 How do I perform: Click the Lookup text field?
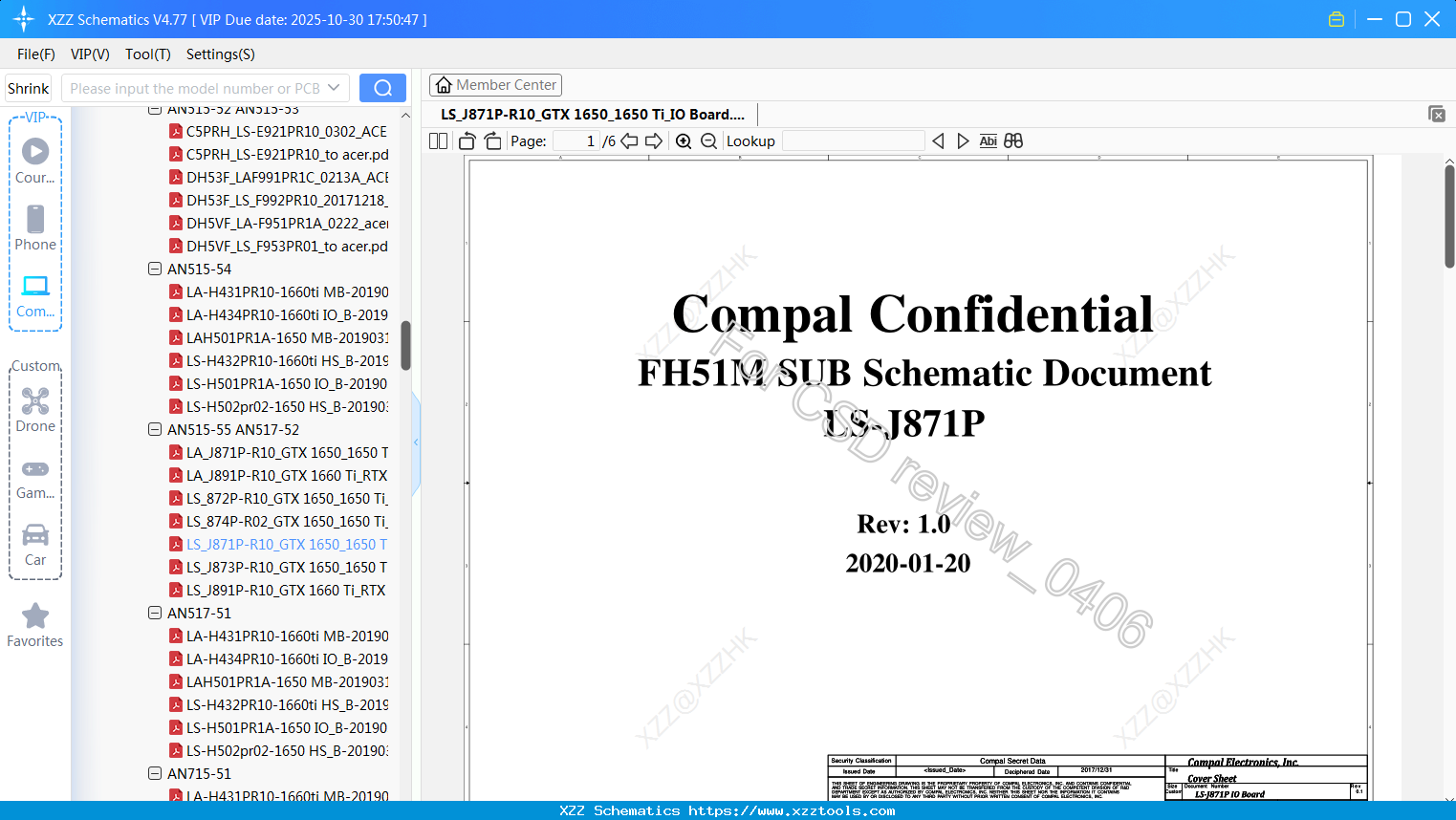[854, 141]
